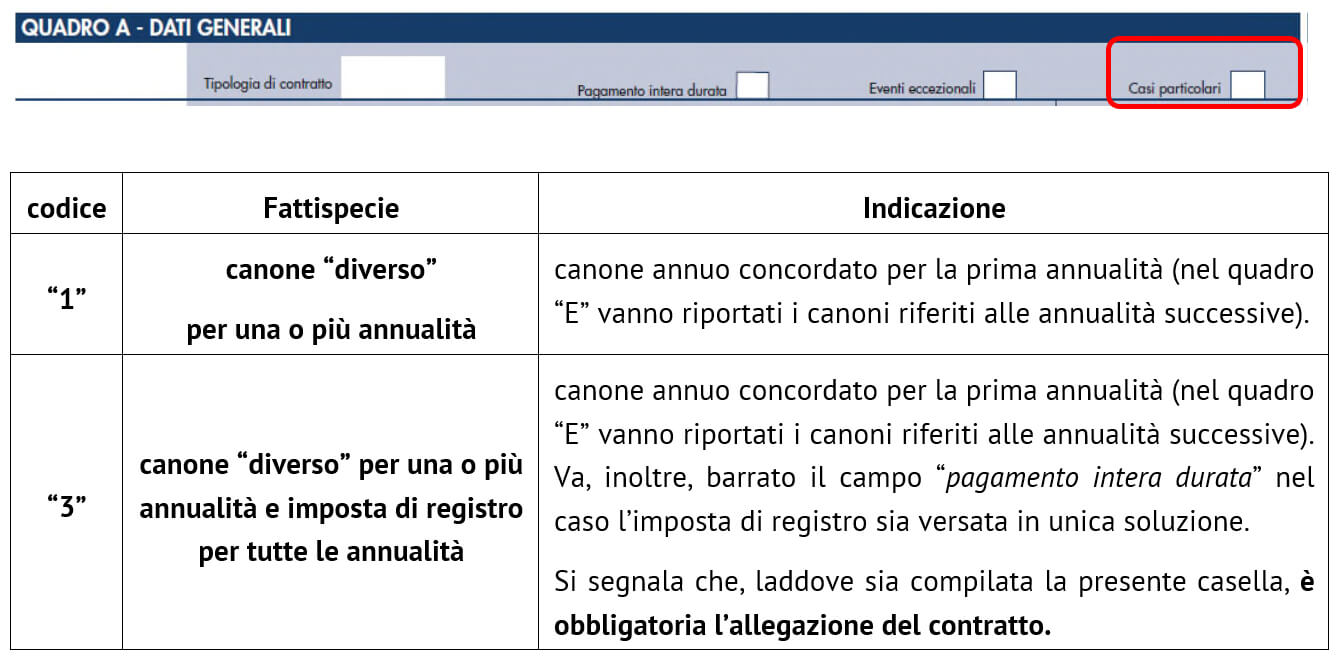This screenshot has height=658, width=1336.
Task: Select the codice column header
Action: tap(67, 208)
